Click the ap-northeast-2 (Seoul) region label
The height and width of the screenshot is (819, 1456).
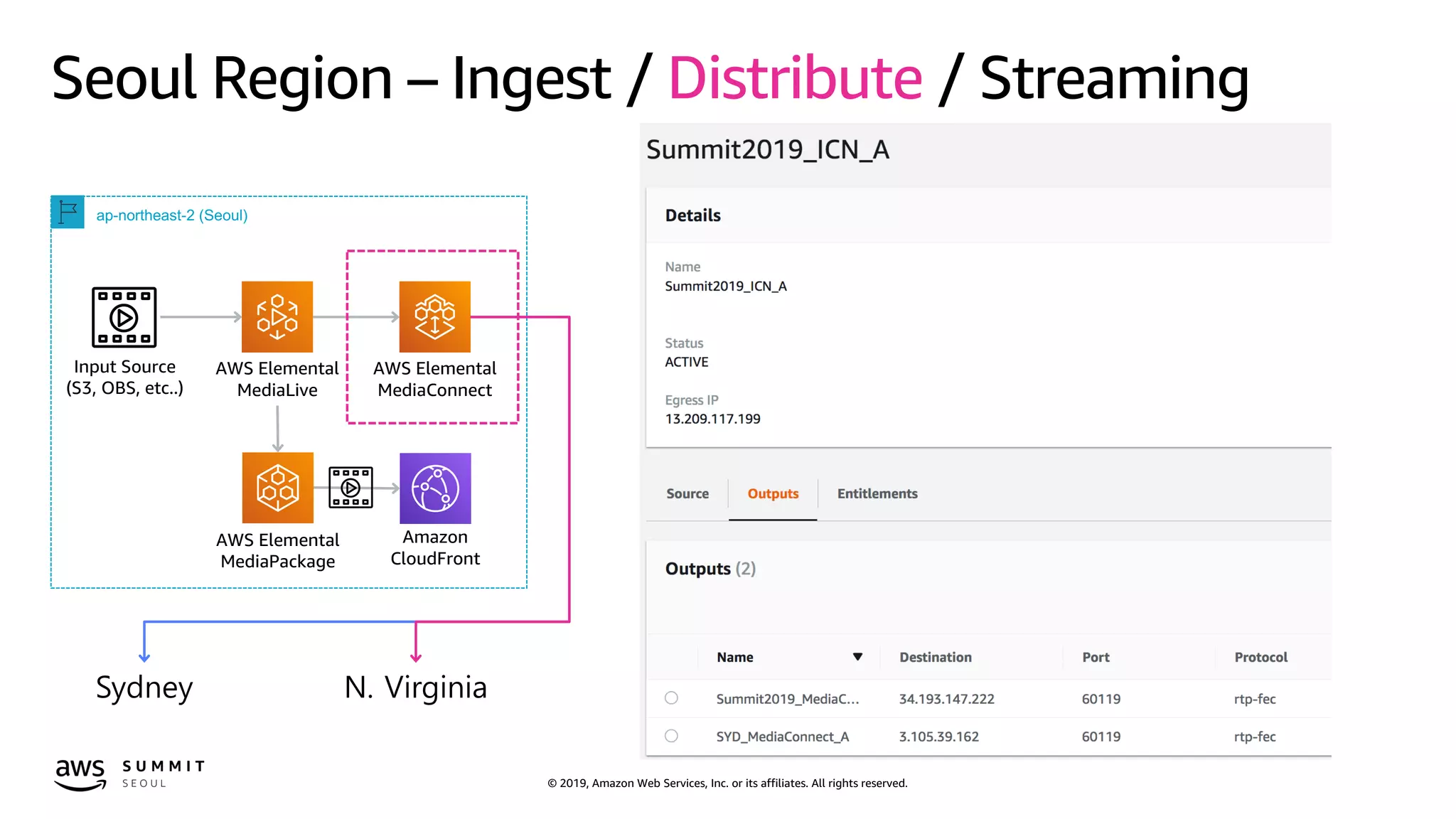tap(172, 215)
